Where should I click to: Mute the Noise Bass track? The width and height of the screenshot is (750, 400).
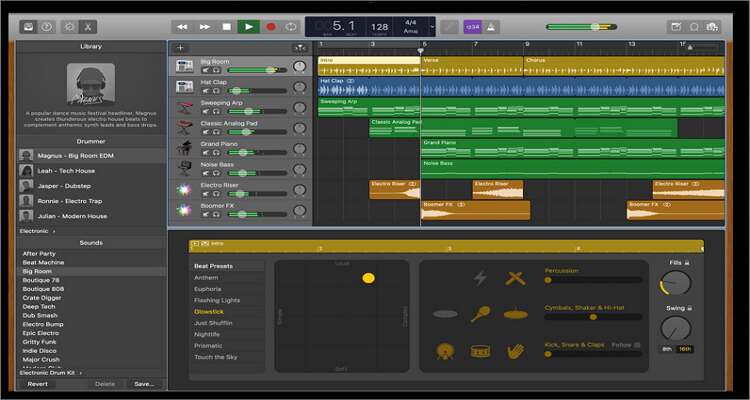point(206,173)
